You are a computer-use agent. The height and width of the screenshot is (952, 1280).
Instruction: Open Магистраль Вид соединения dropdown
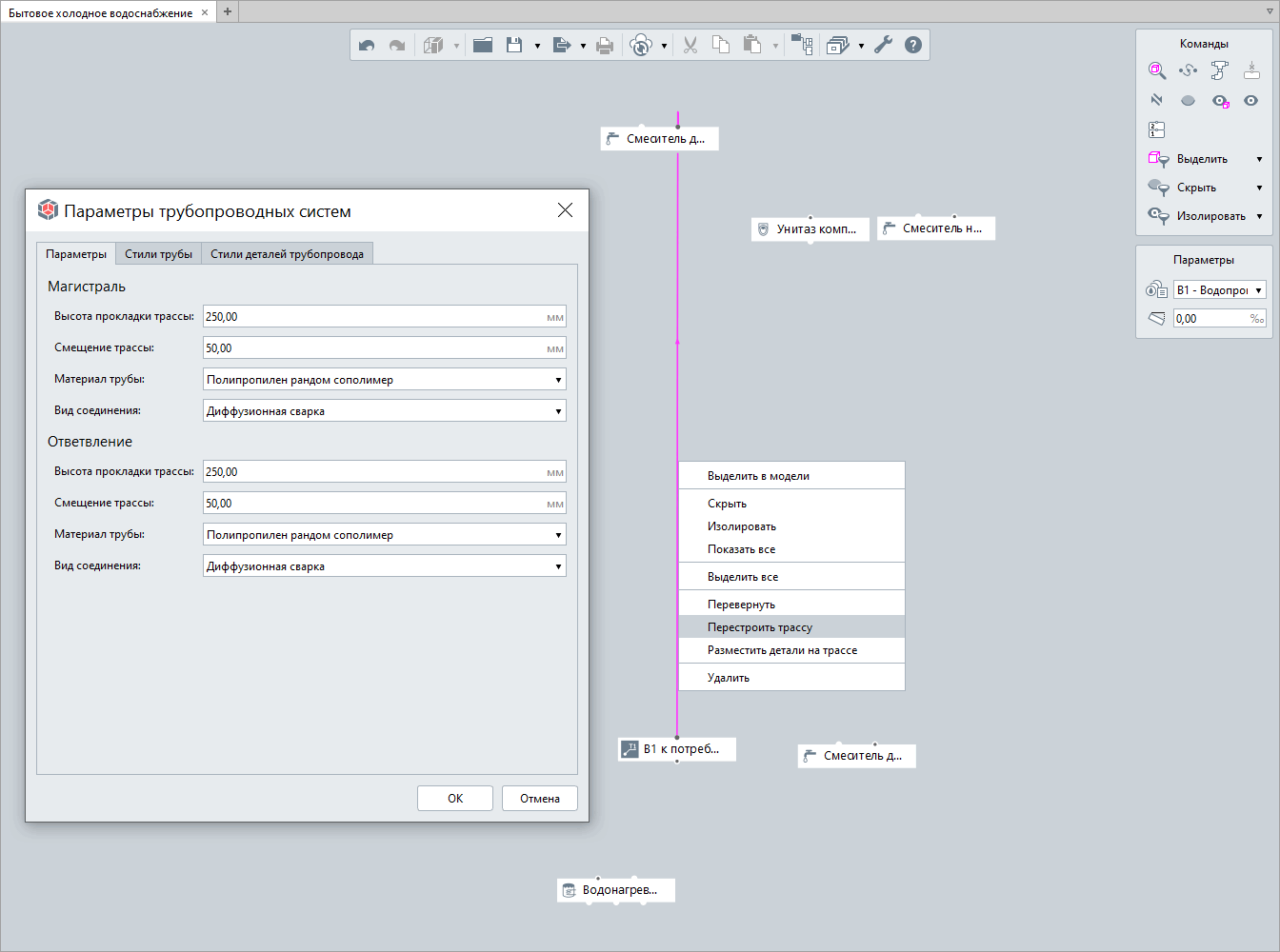pos(385,410)
